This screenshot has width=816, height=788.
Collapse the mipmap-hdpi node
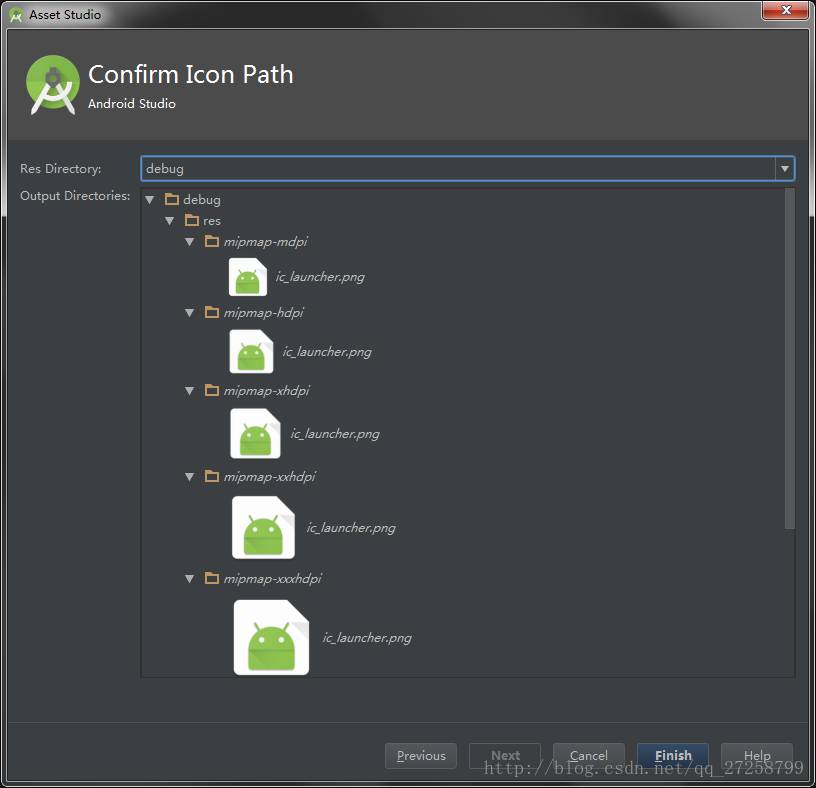[189, 313]
